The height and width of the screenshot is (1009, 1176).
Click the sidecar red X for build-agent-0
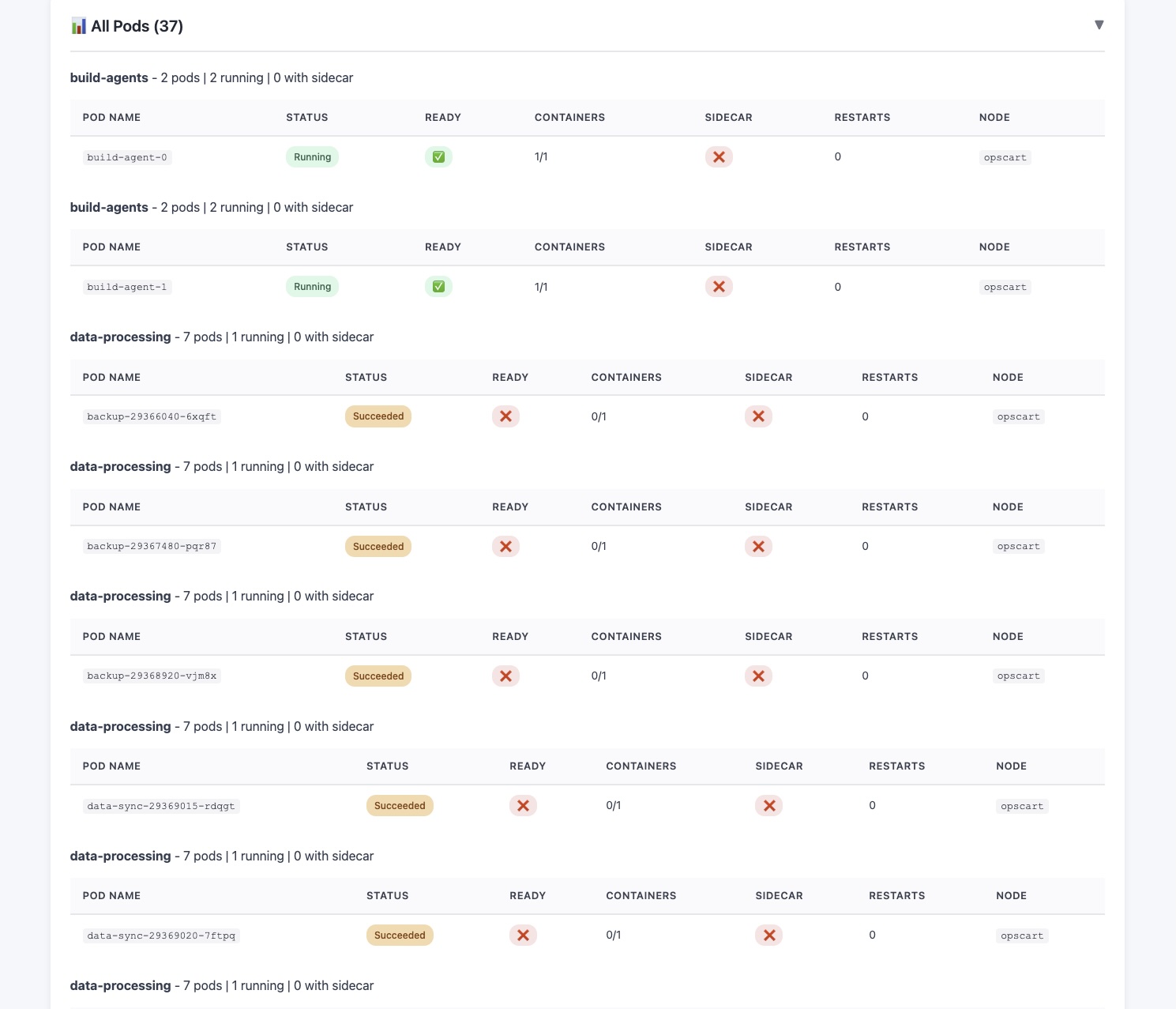(719, 157)
